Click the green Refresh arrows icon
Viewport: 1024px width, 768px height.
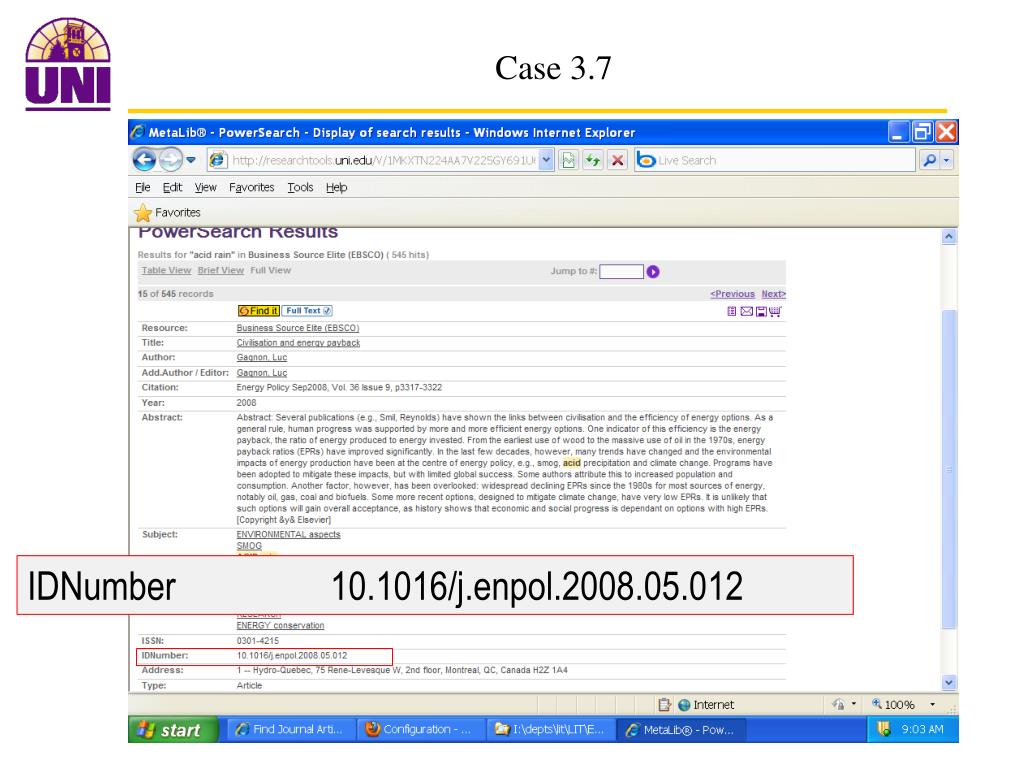(593, 160)
